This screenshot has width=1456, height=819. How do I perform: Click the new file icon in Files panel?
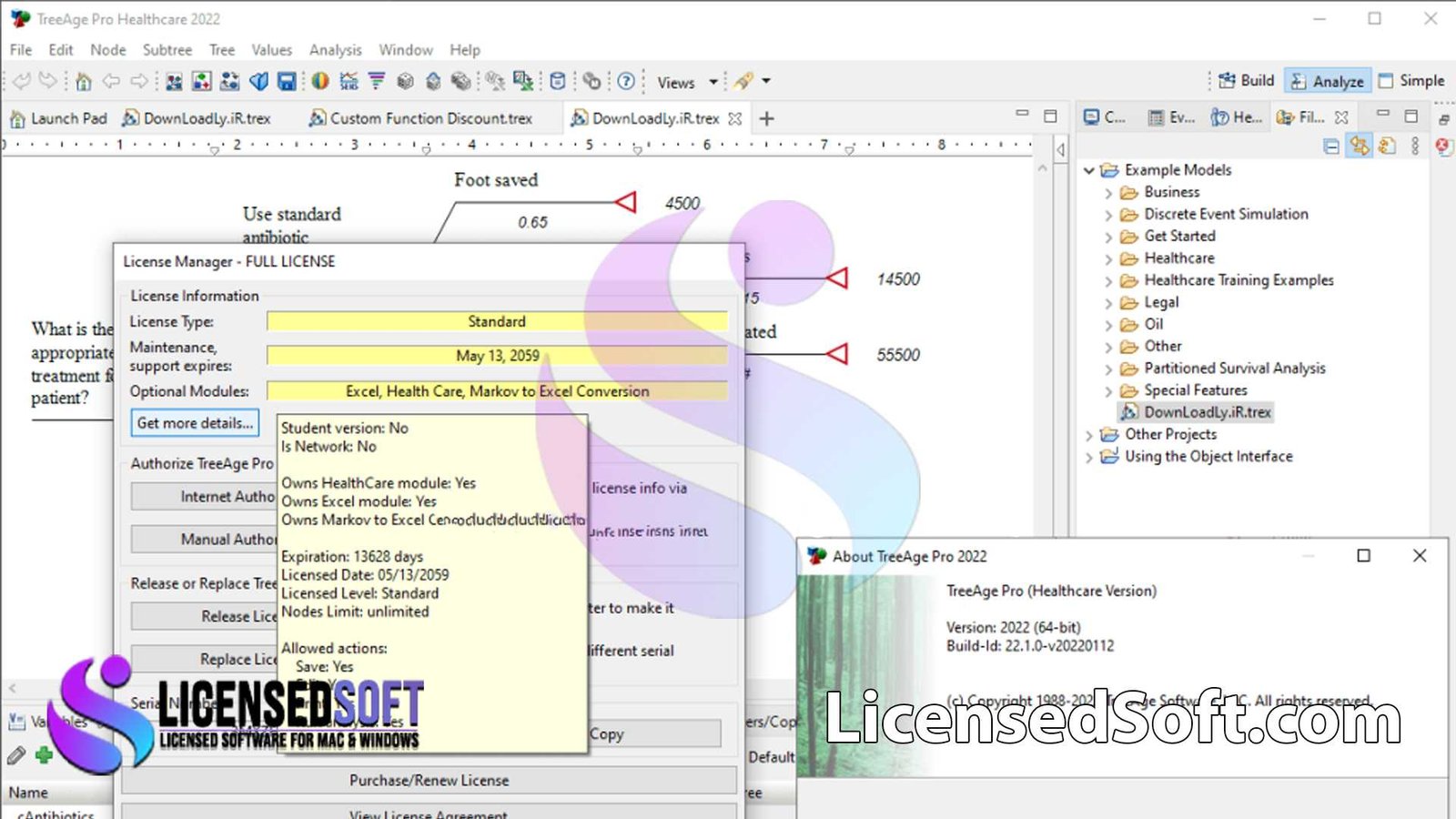[1387, 147]
